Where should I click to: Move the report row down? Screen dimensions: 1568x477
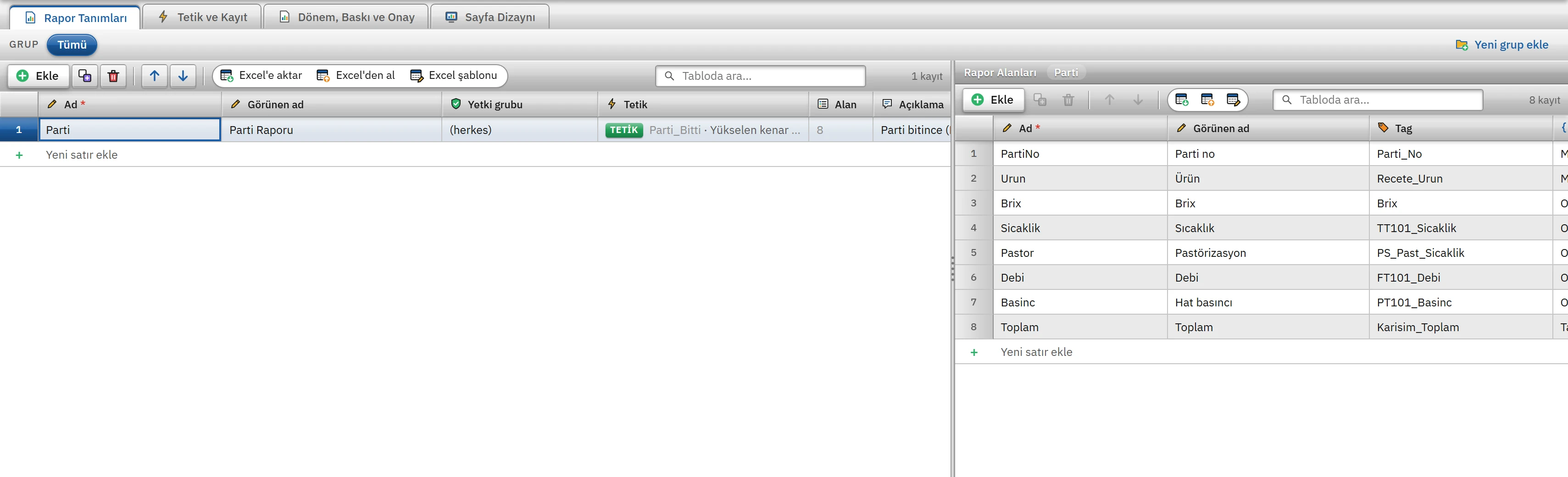[183, 76]
